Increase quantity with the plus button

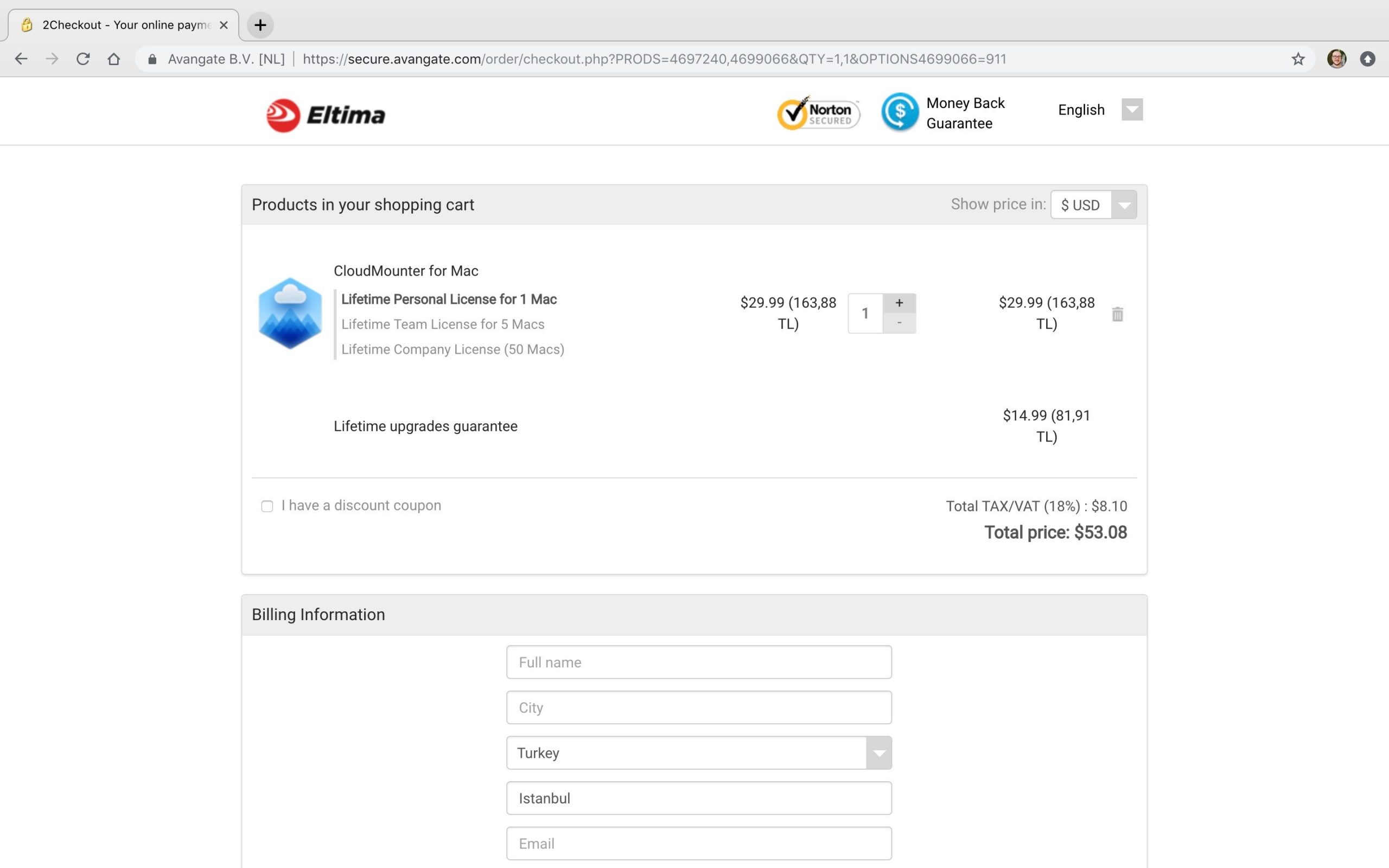pyautogui.click(x=899, y=303)
